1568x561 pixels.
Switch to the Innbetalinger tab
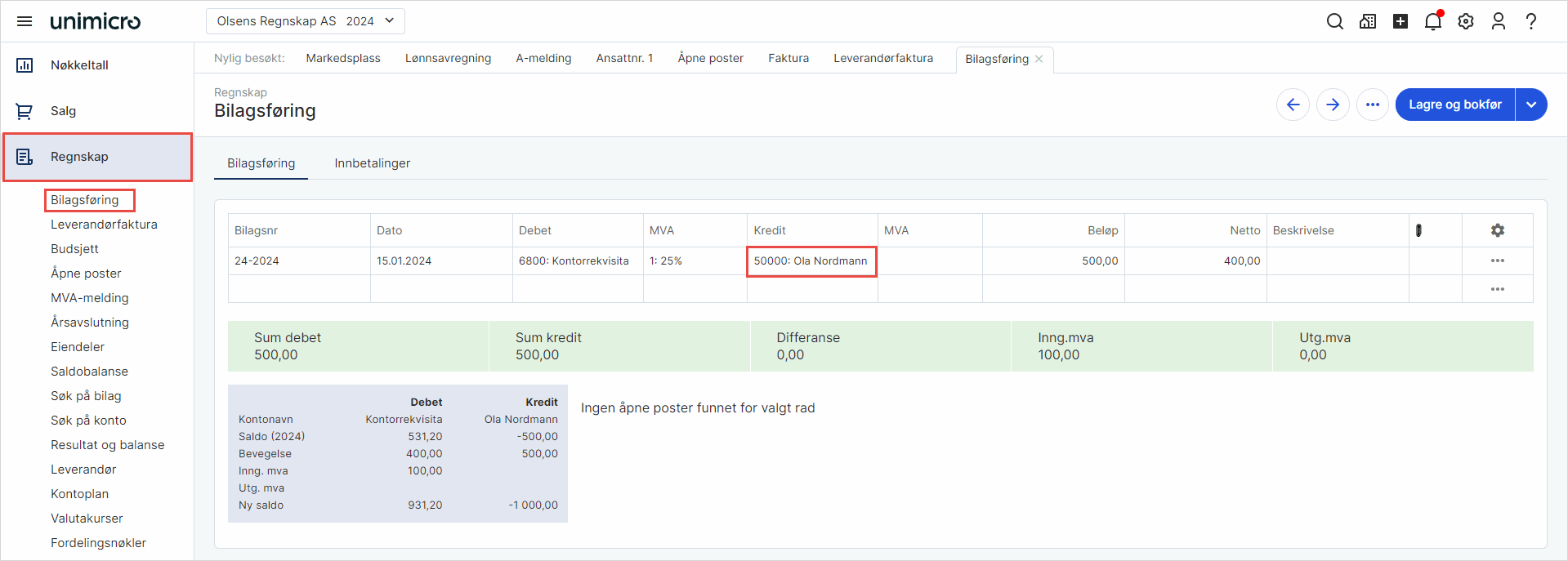click(372, 163)
